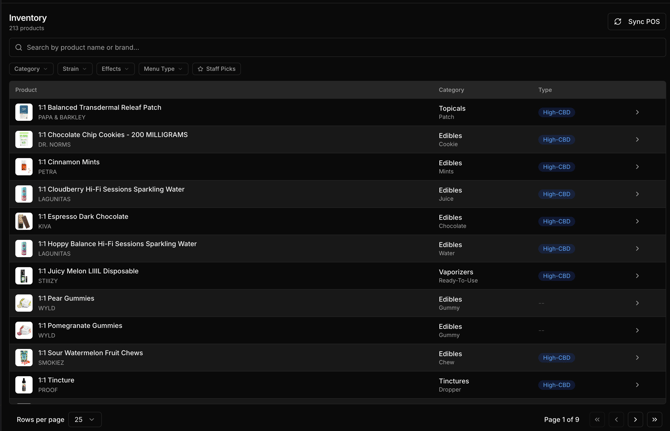Open details chevron for Sour Watermelon Fruit Chews

tap(637, 358)
